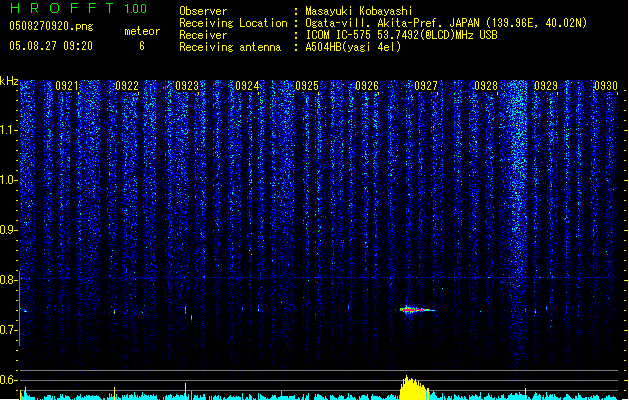Click the 'meteor' label above the count
This screenshot has height=400, width=629.
coord(142,31)
